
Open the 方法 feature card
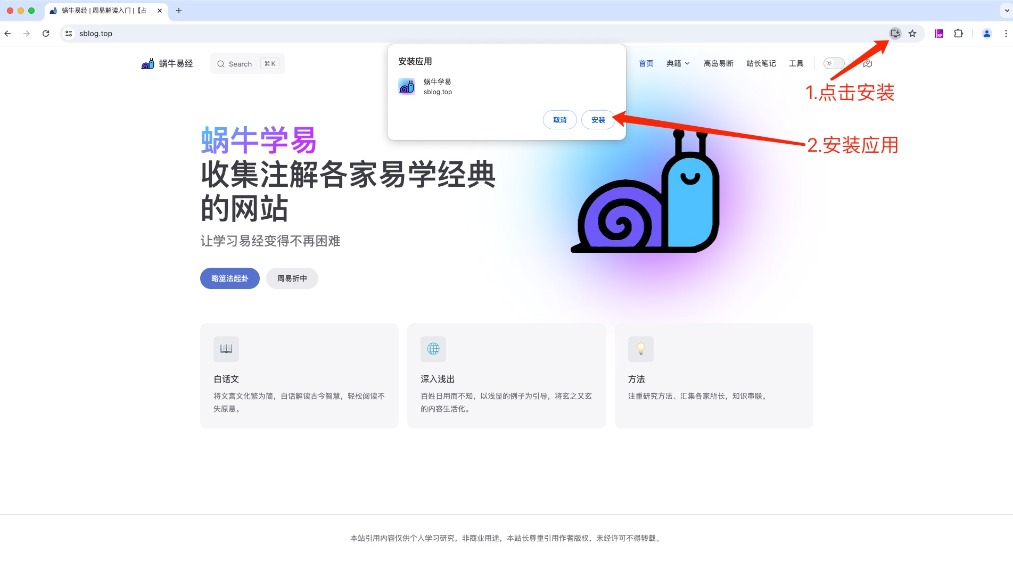click(714, 376)
